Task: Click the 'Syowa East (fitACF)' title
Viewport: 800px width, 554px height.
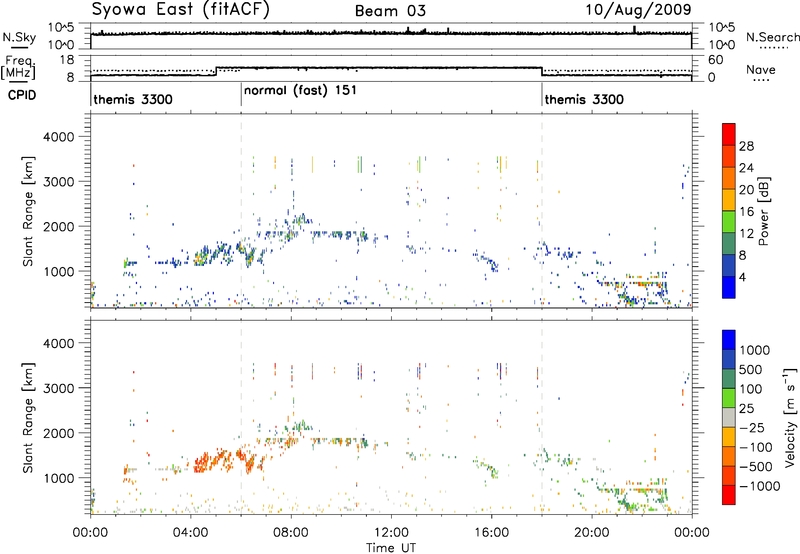Action: coord(181,10)
